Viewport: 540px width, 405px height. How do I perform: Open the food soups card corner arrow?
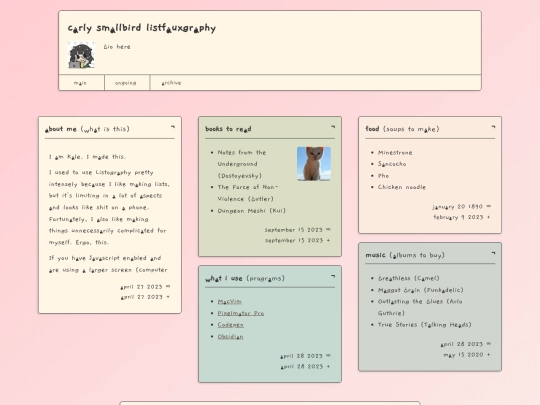coord(493,127)
